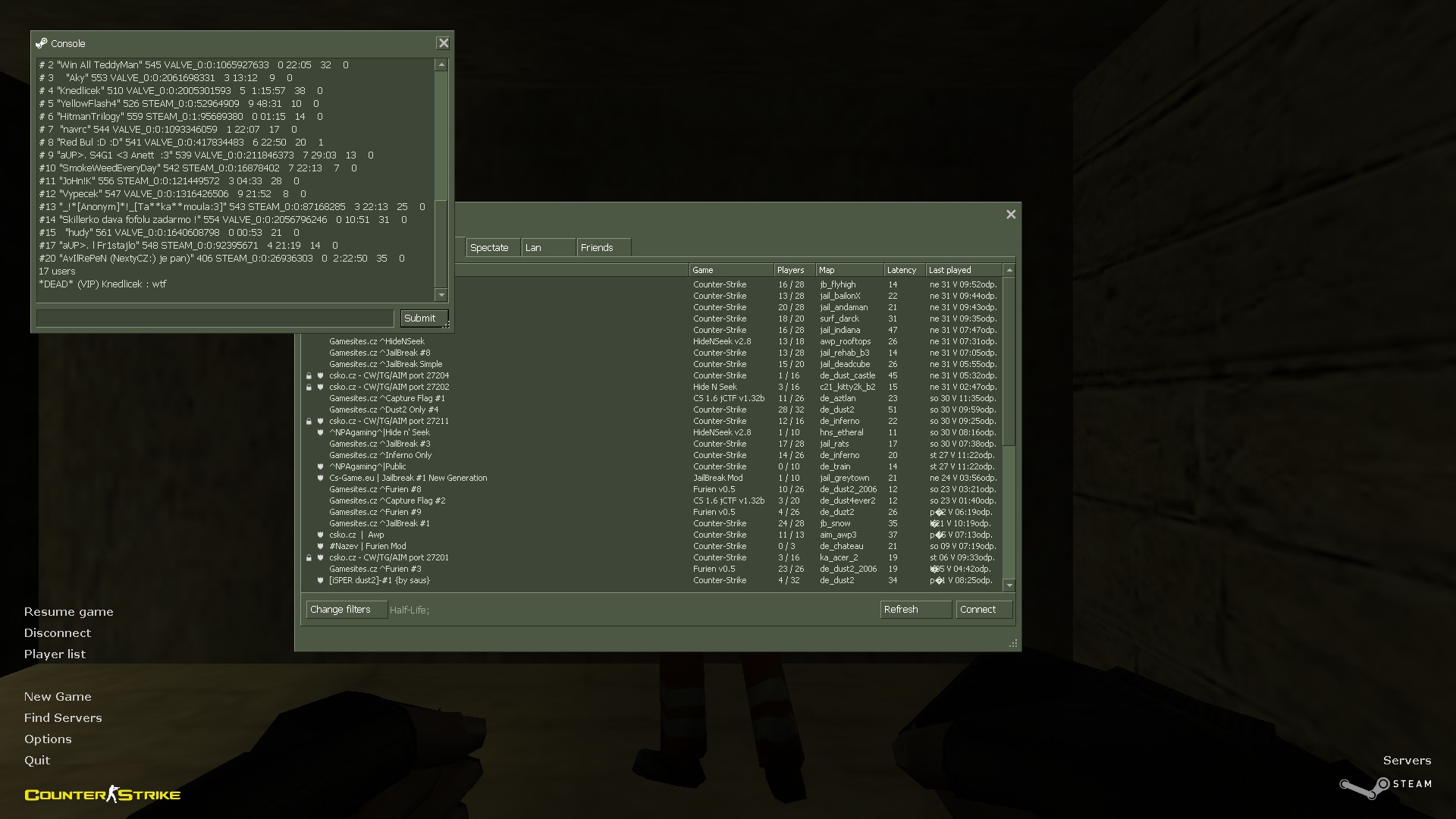Select Gamesites.cz ^Capture Flag #2 server

point(652,501)
